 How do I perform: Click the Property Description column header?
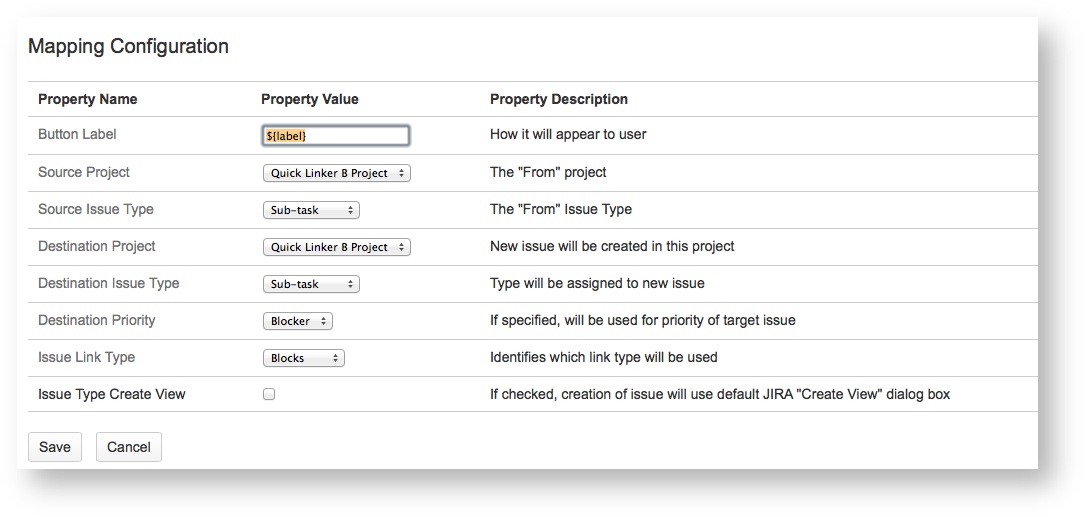[x=558, y=99]
